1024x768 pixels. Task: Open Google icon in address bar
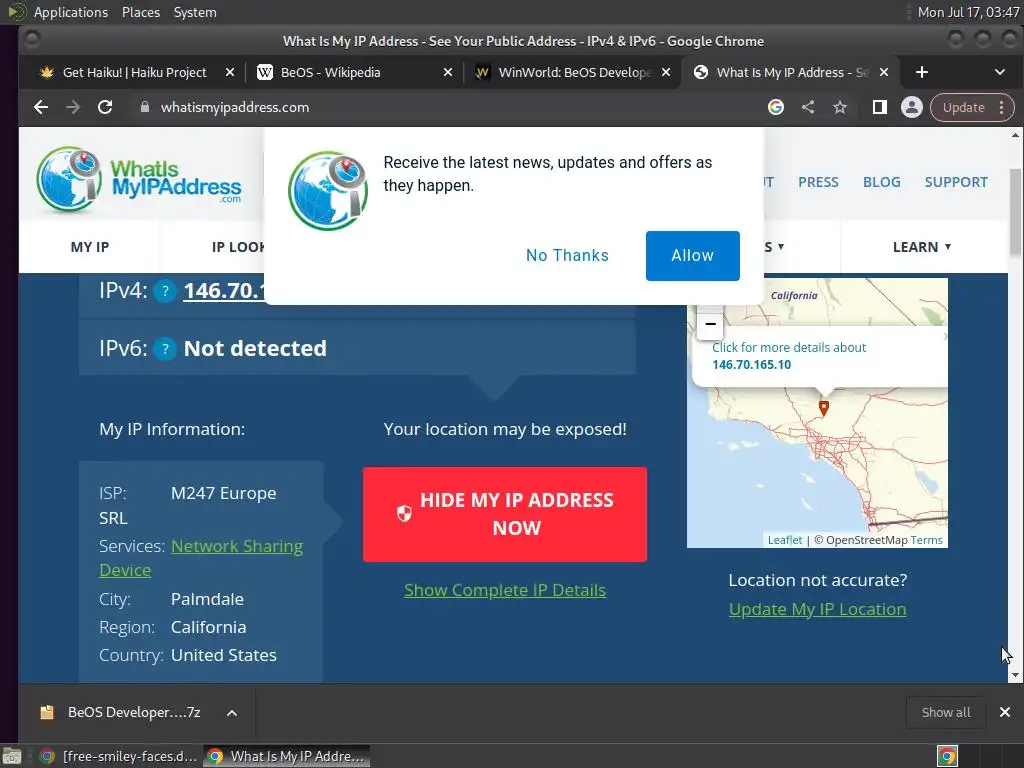tap(775, 107)
